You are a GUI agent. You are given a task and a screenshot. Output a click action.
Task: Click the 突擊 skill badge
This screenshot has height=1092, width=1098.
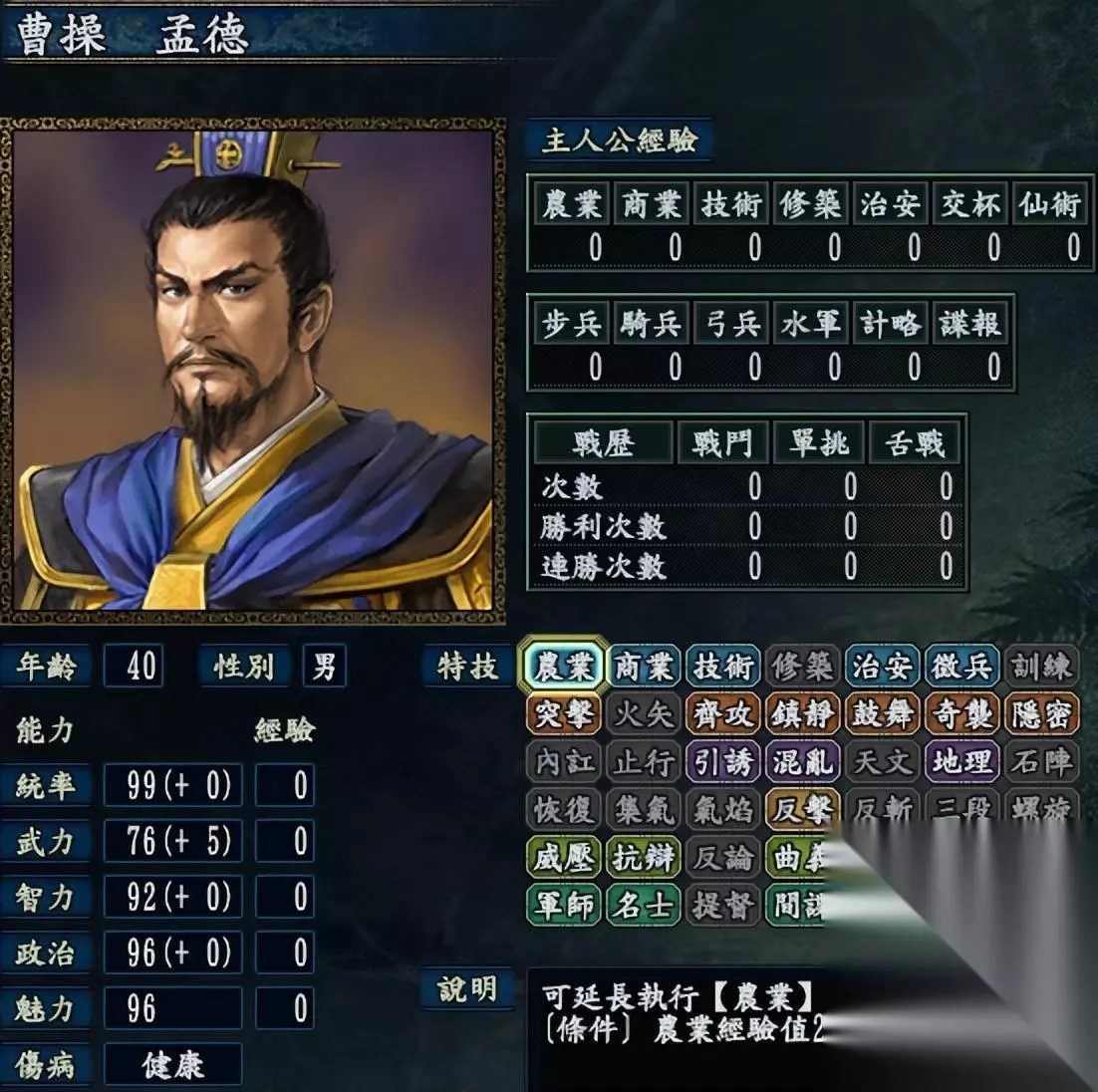pyautogui.click(x=564, y=713)
